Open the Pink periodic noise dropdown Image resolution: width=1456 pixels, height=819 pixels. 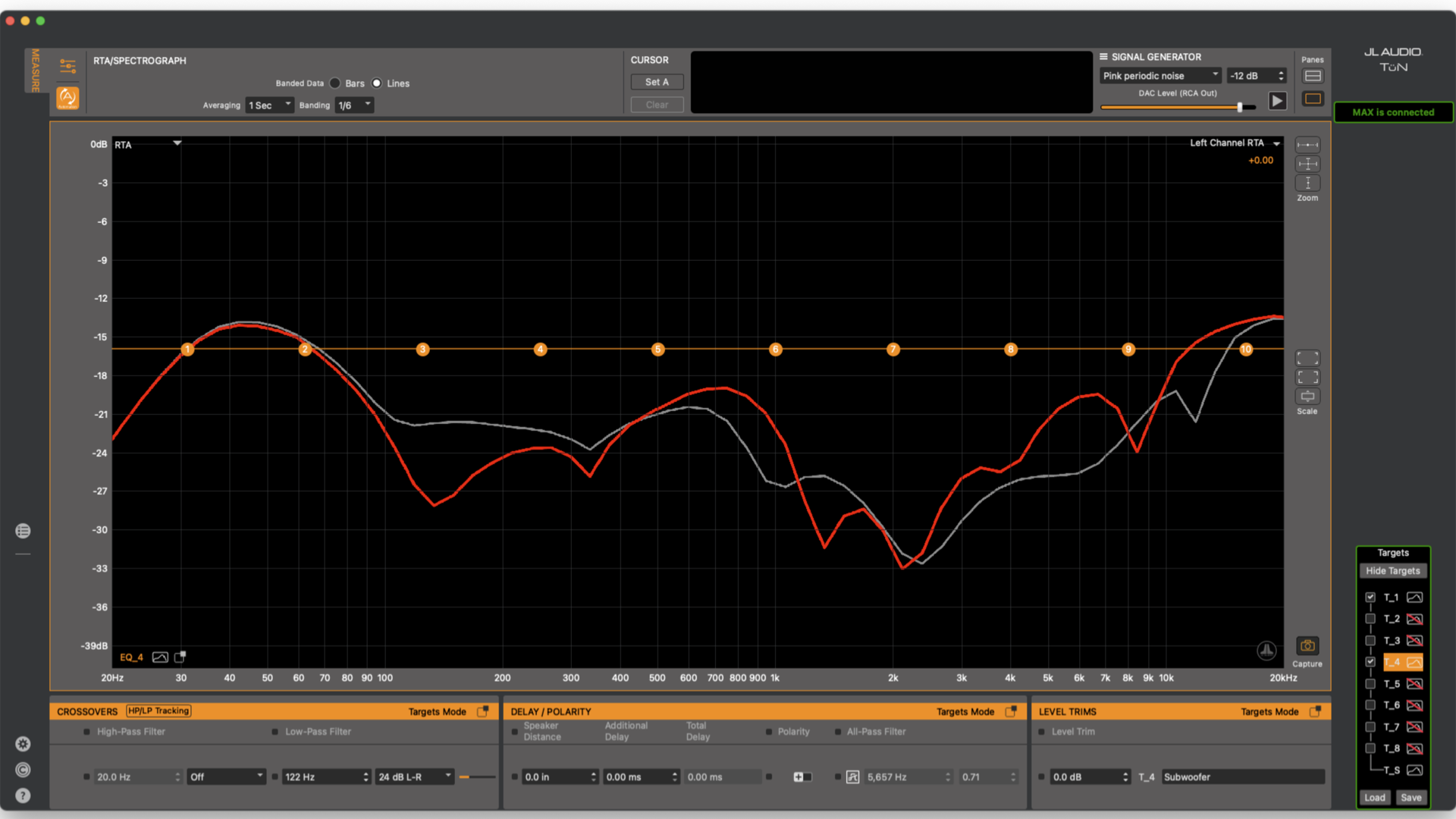point(1160,76)
